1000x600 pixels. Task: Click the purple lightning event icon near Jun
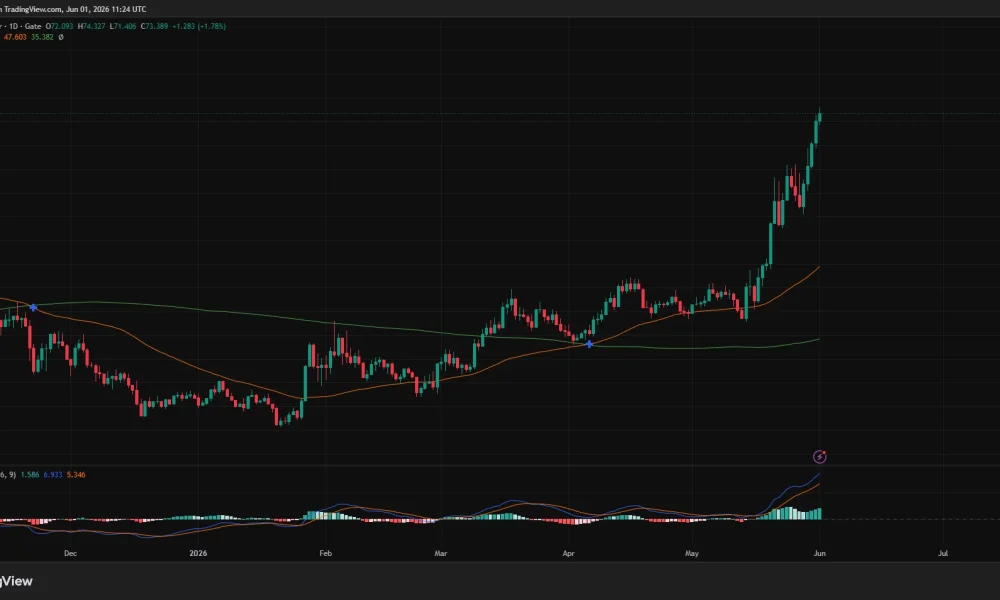(820, 457)
